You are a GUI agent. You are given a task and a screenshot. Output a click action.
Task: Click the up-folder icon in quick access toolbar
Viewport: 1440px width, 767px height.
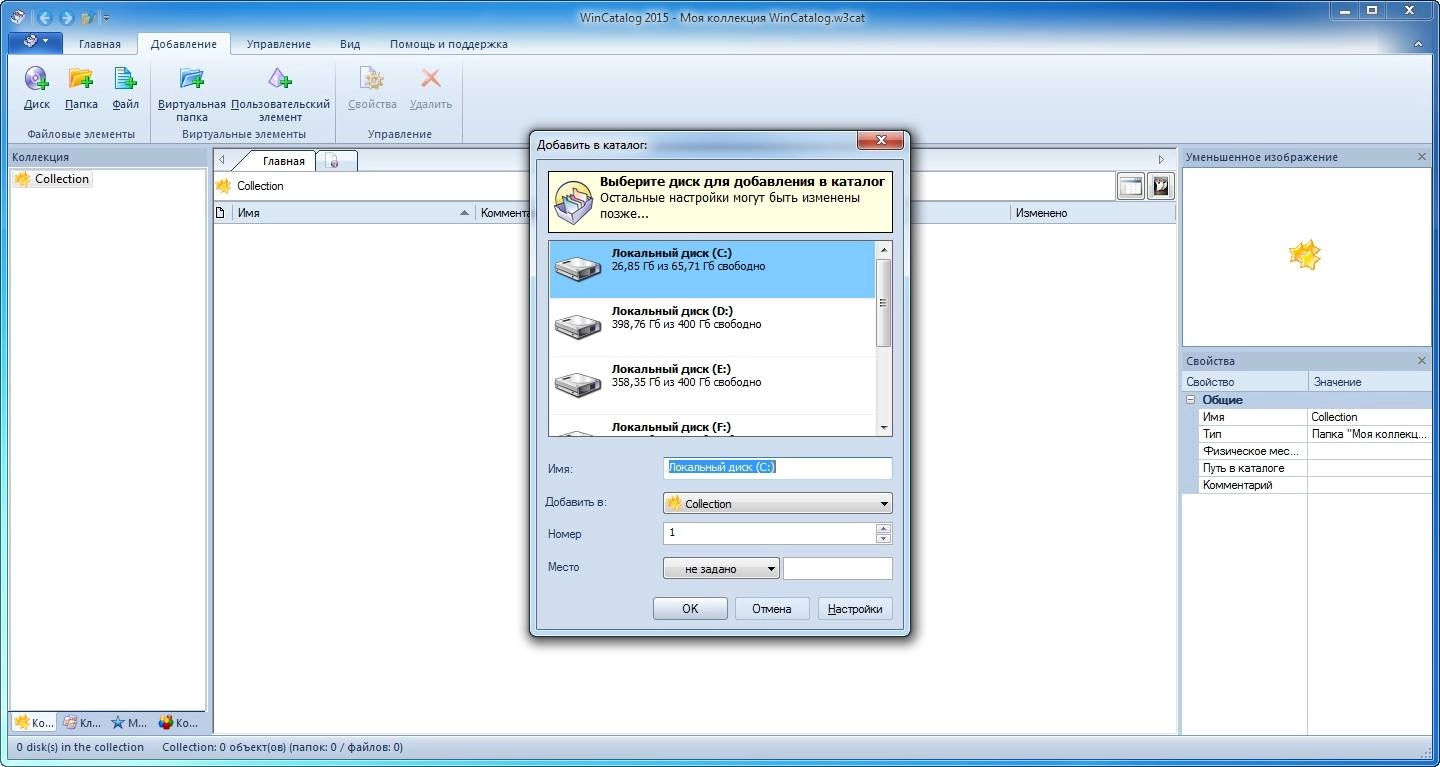tap(88, 17)
